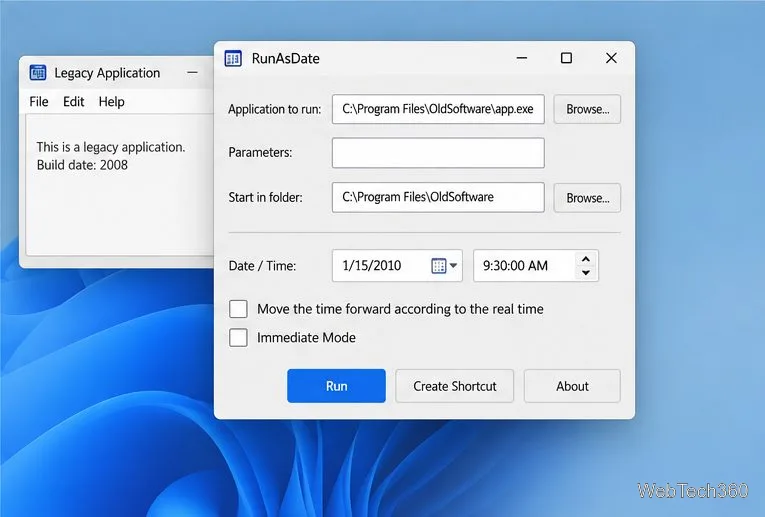Browse for the application to run
This screenshot has width=765, height=517.
pos(587,109)
